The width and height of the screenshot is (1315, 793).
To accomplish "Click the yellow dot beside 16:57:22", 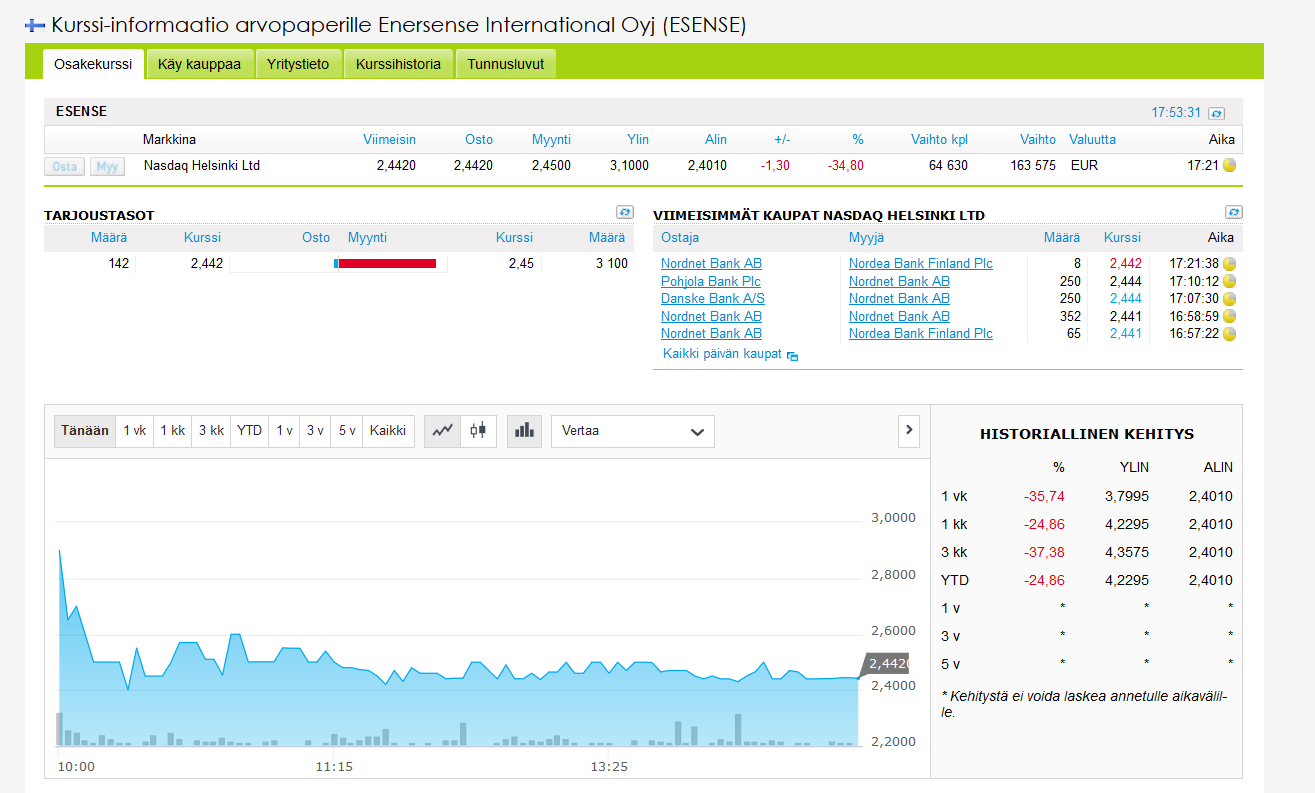I will 1229,333.
